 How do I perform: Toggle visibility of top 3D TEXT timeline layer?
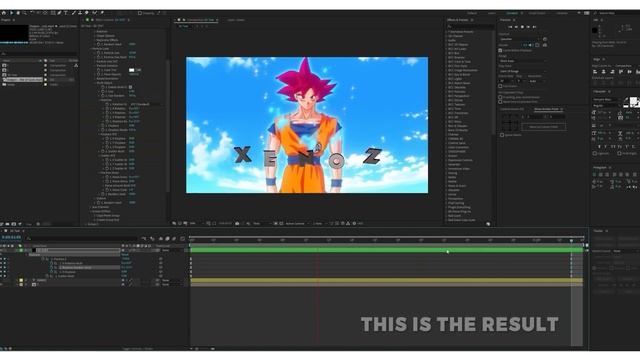pos(1,250)
